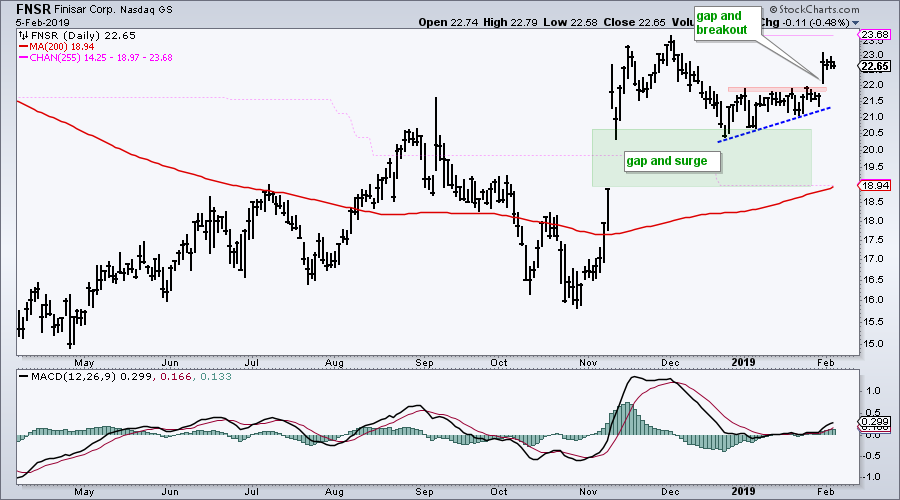Viewport: 900px width, 500px height.
Task: Click the gap and surge annotation text
Action: click(x=666, y=161)
